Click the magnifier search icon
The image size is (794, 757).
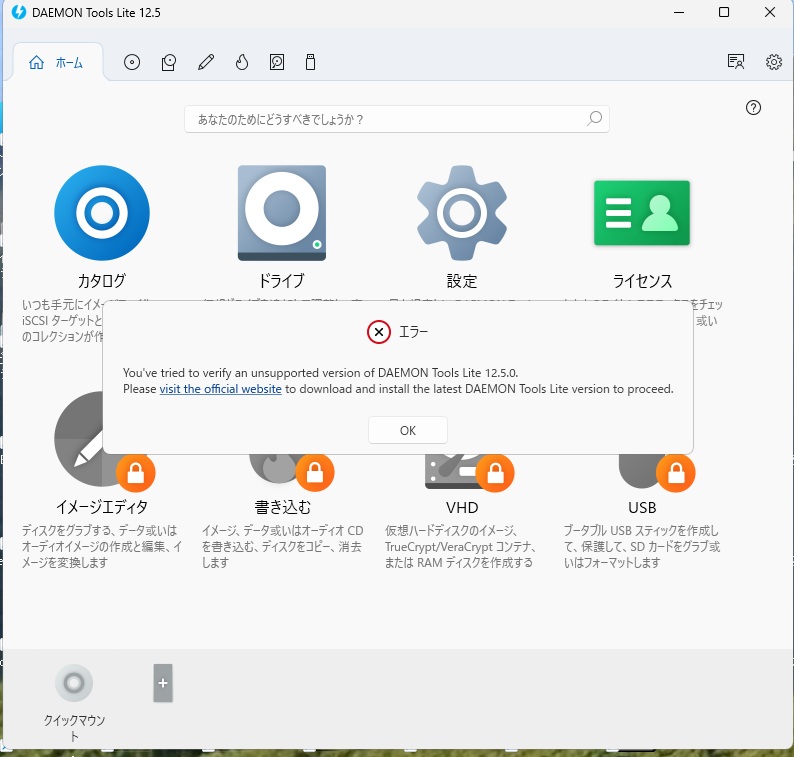(594, 118)
